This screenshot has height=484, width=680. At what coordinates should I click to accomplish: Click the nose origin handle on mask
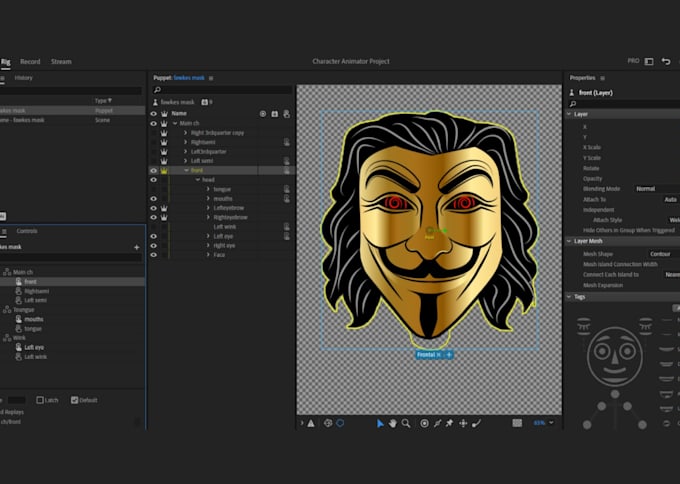click(x=429, y=231)
